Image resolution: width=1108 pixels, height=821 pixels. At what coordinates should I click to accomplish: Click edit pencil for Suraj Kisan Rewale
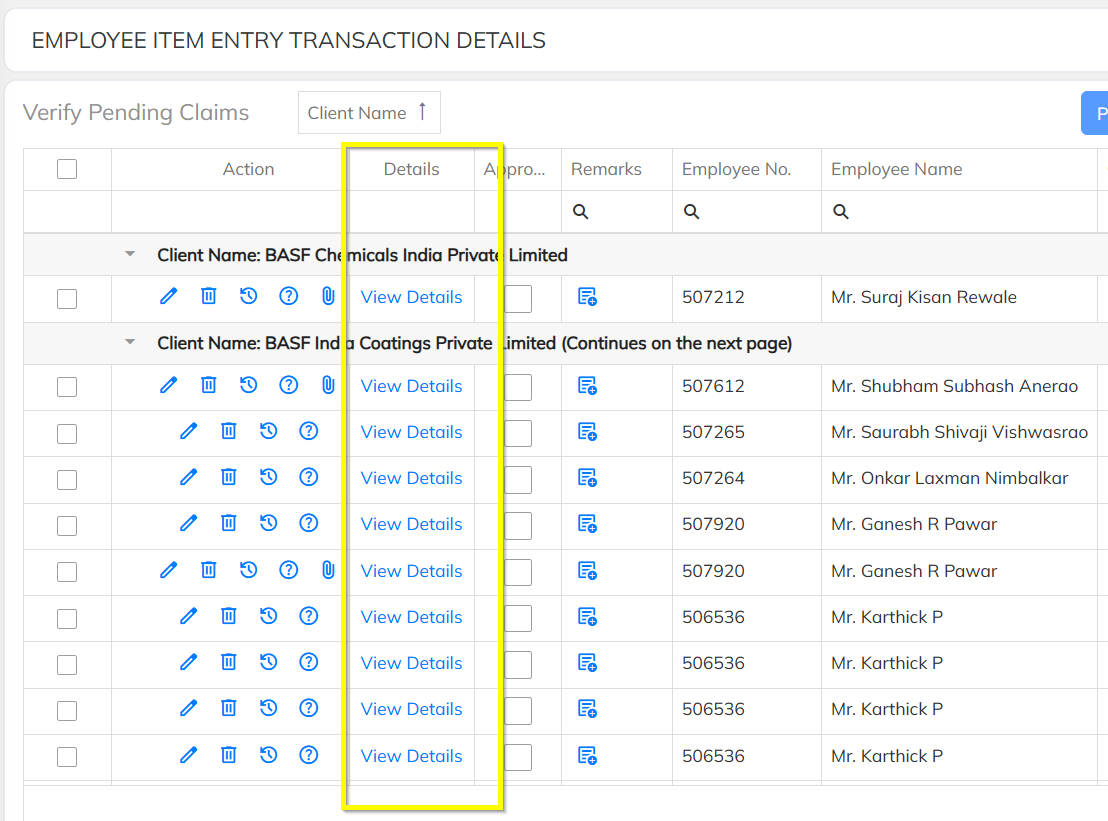tap(168, 296)
